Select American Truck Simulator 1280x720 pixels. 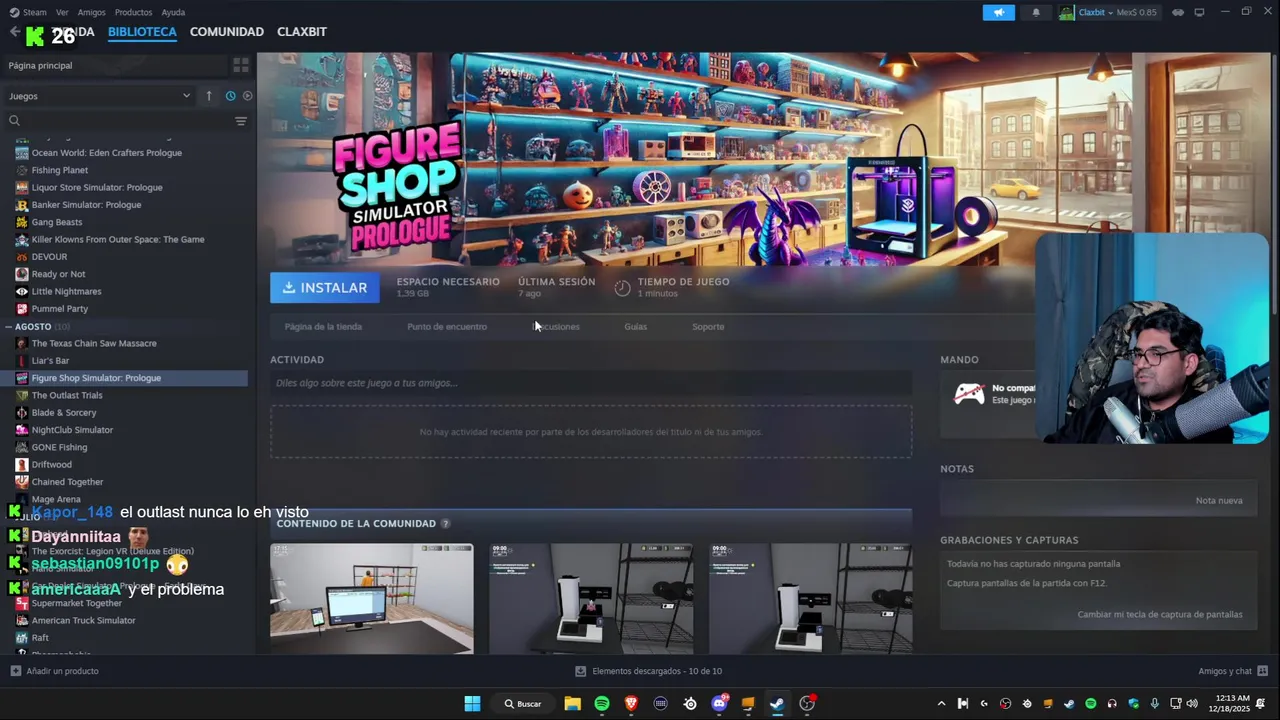click(x=83, y=621)
